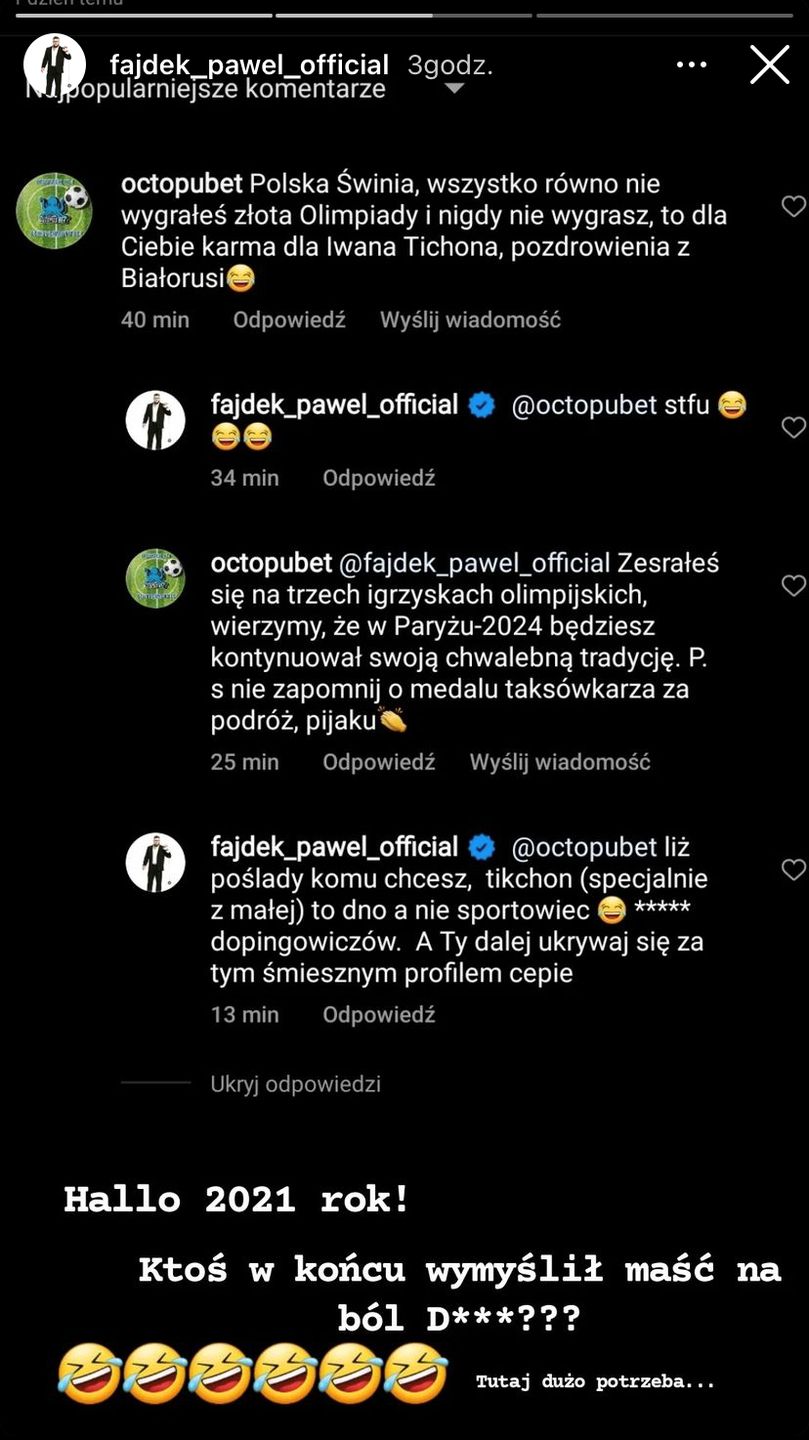This screenshot has height=1440, width=809.
Task: Tap fajdek's avatar beside the 'liż pośłady' reply
Action: 155,862
